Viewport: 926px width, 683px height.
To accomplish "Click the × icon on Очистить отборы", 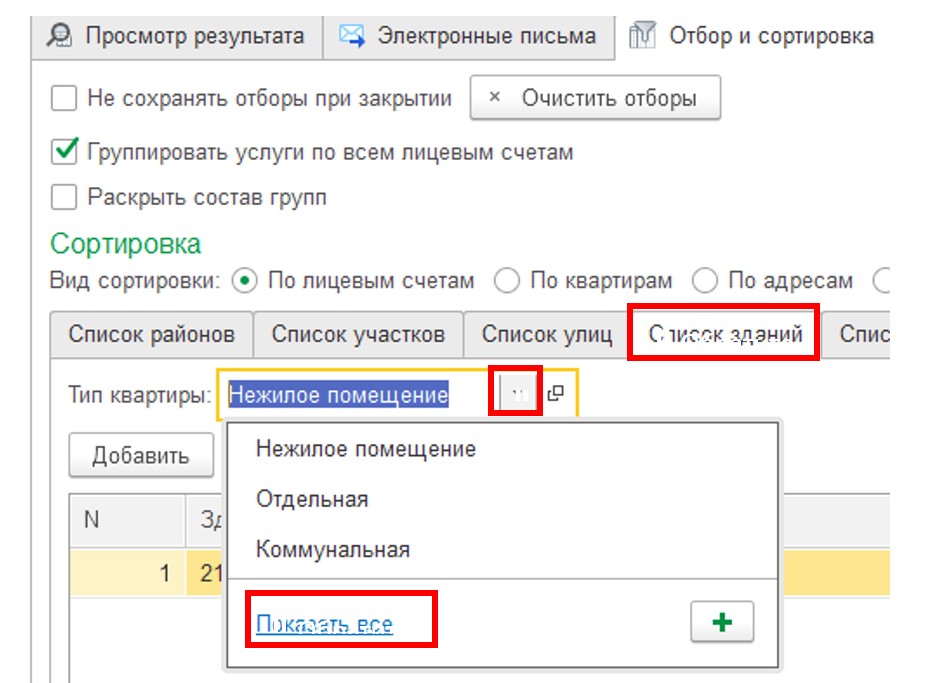I will [x=495, y=96].
